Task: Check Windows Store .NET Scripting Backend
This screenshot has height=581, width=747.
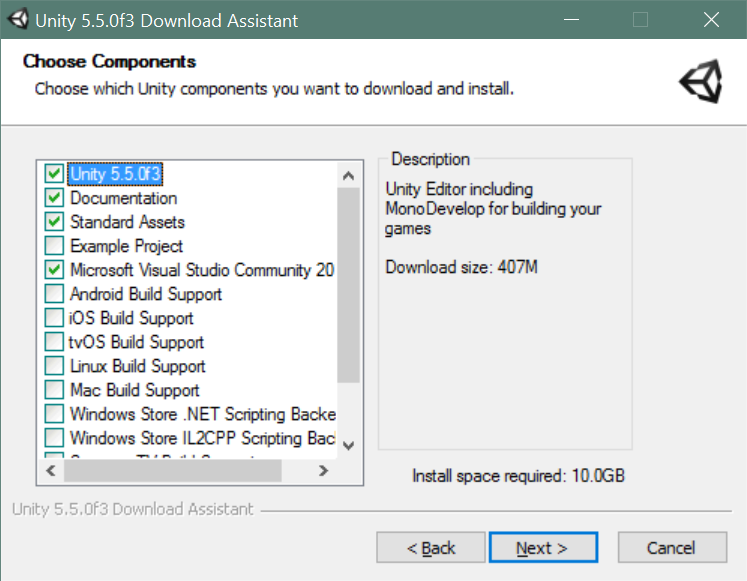Action: click(54, 414)
